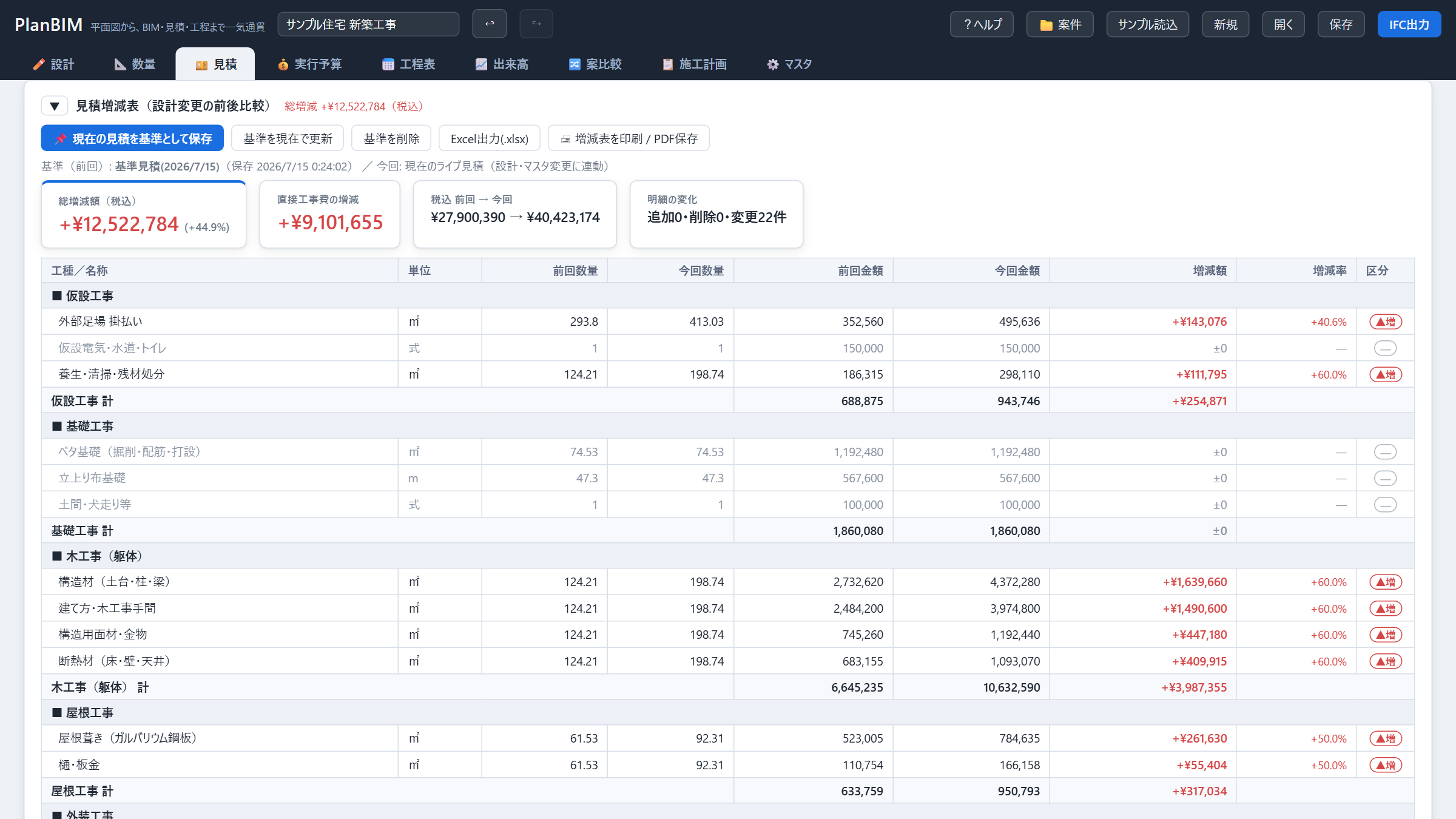Image resolution: width=1456 pixels, height=819 pixels.
Task: Open the 数量 tab
Action: point(135,64)
